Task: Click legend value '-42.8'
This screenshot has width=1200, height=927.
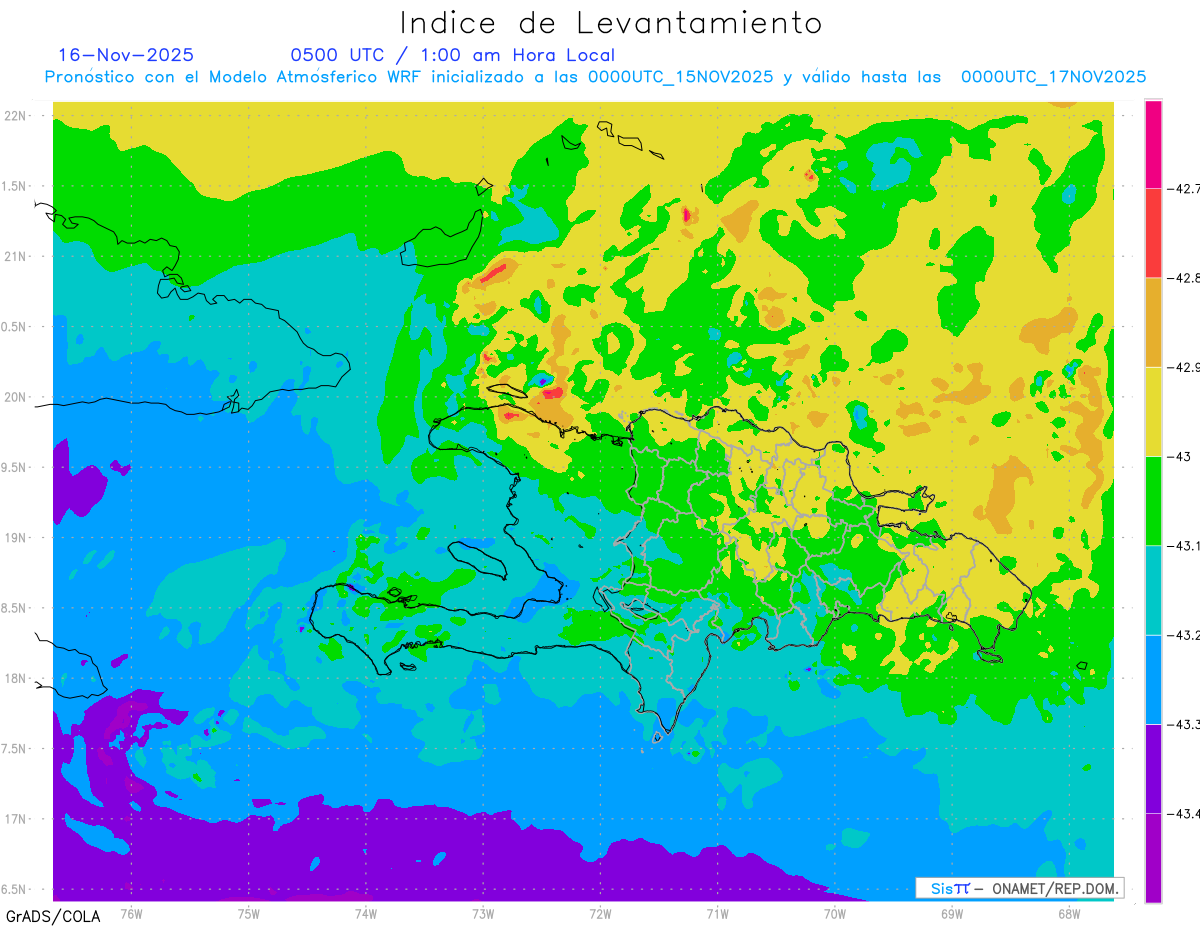Action: pos(1184,278)
